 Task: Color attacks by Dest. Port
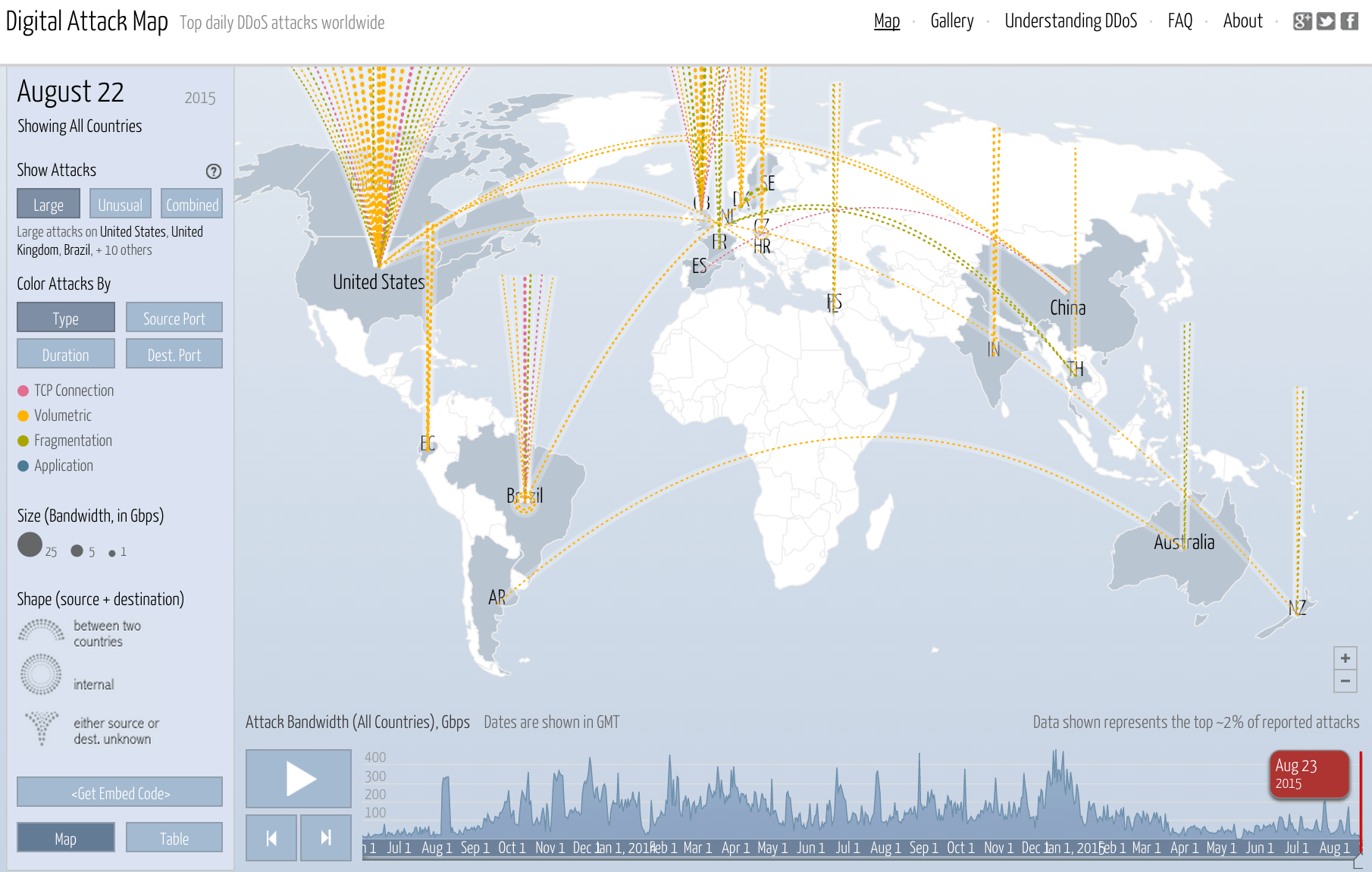(x=174, y=353)
